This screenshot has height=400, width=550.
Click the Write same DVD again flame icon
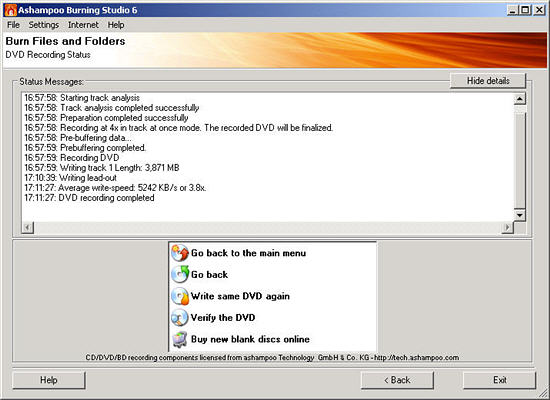pos(180,296)
